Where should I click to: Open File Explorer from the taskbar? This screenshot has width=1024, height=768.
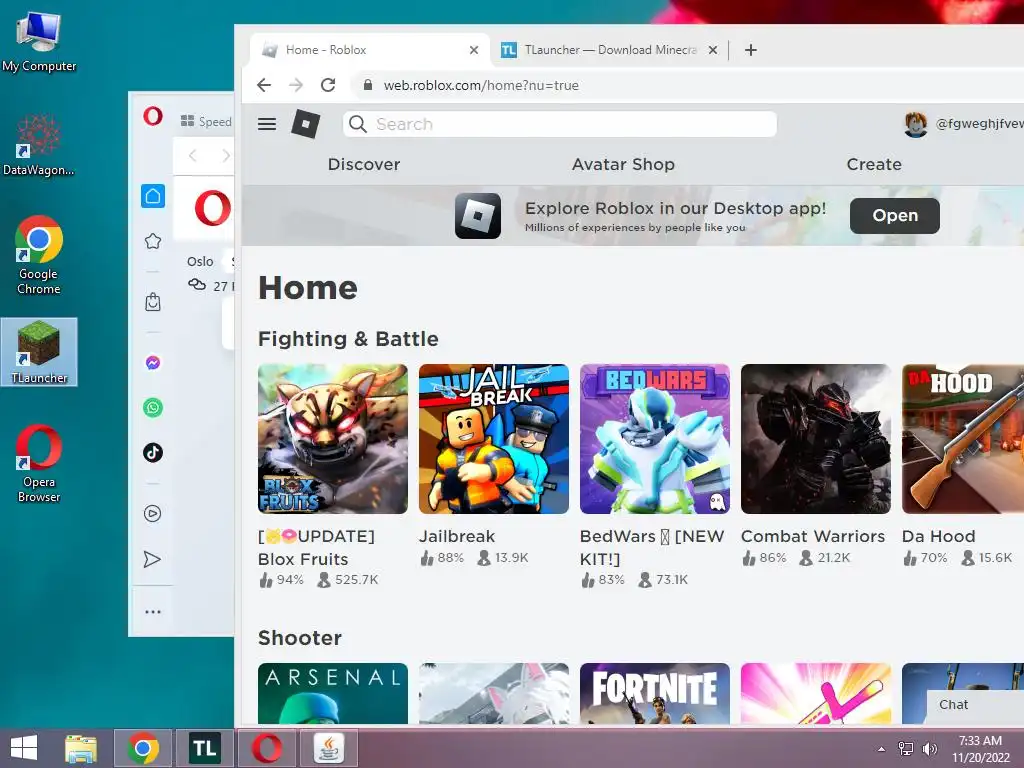[x=81, y=748]
